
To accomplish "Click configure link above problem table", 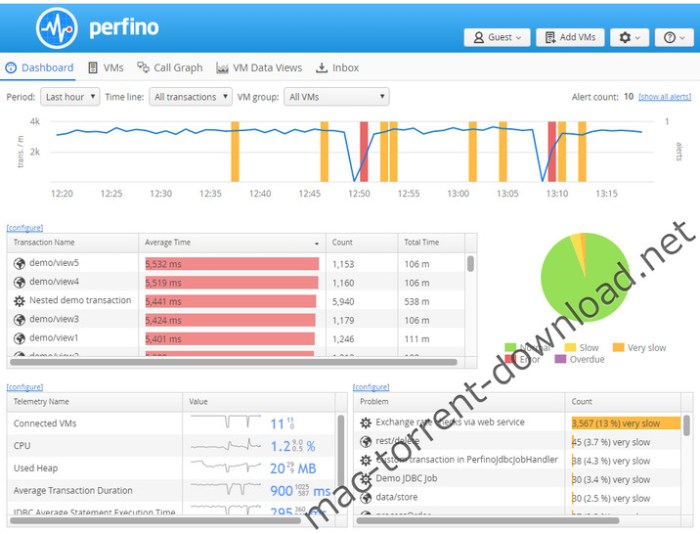I will click(x=371, y=387).
